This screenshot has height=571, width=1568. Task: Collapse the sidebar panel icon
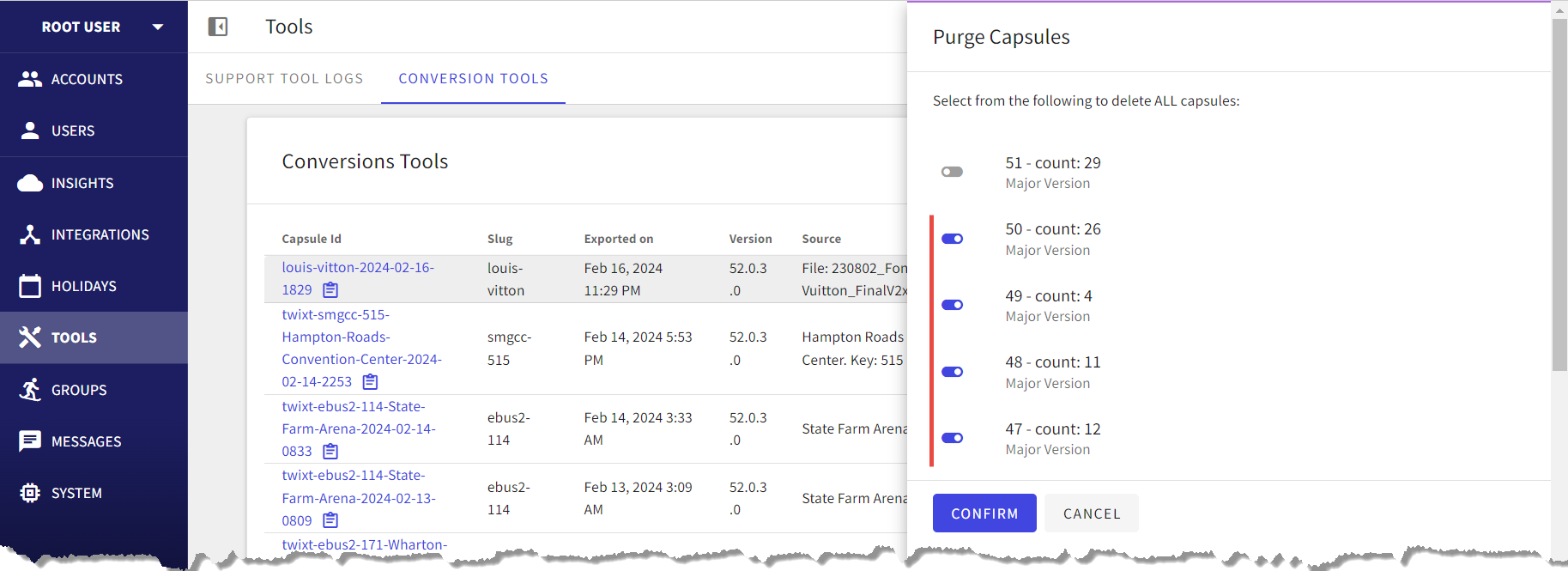pyautogui.click(x=218, y=27)
